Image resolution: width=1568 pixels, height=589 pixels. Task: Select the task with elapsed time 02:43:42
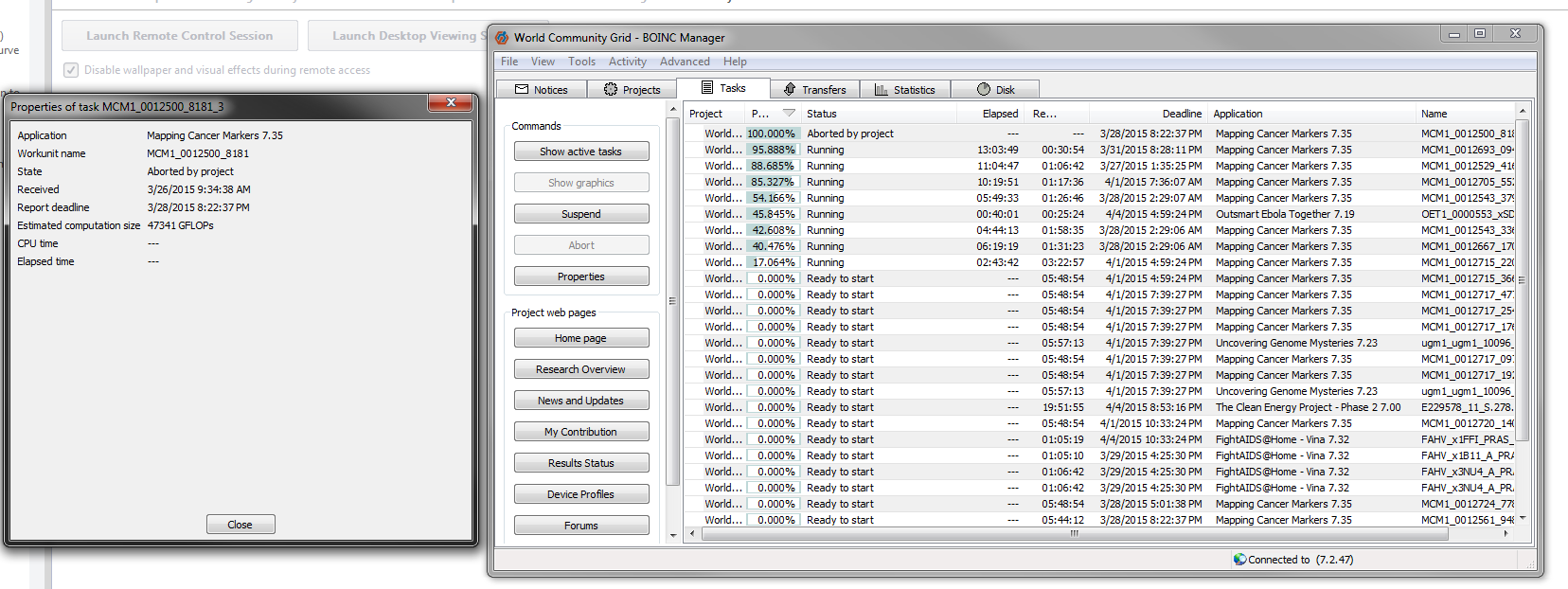1099,262
